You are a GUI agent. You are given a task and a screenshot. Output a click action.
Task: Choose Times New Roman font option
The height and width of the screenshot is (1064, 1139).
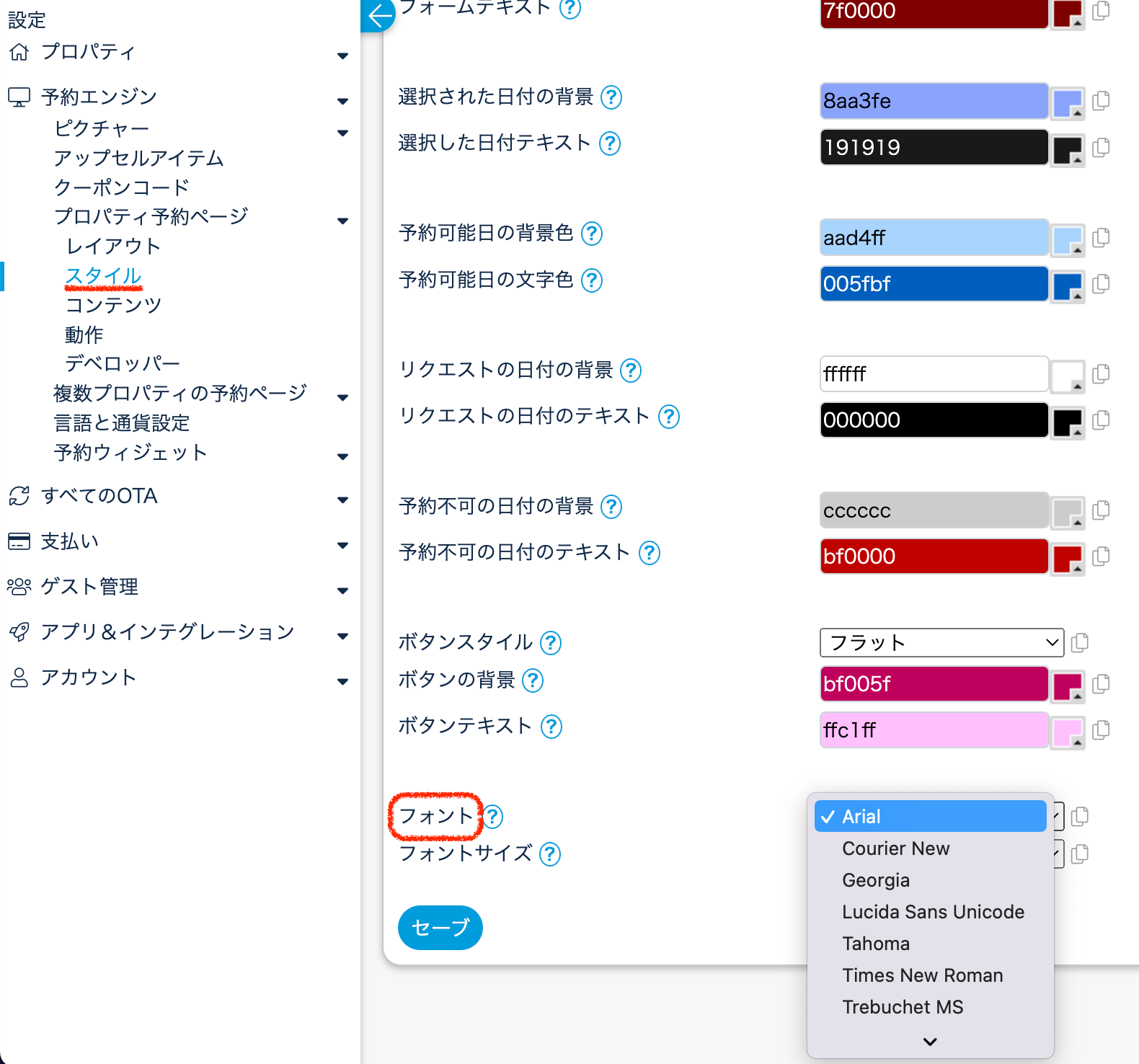[x=922, y=975]
